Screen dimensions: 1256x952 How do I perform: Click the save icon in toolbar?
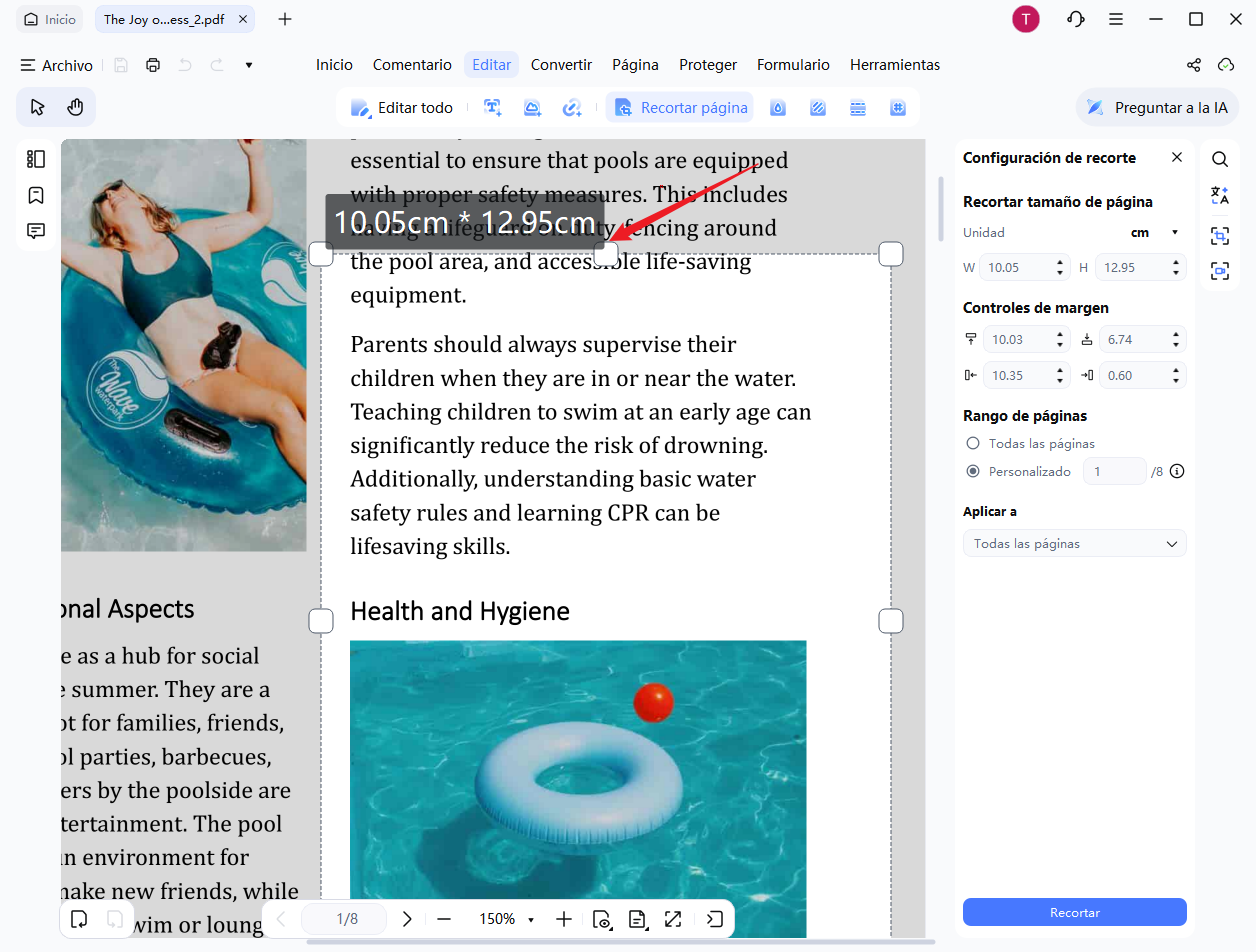(121, 65)
